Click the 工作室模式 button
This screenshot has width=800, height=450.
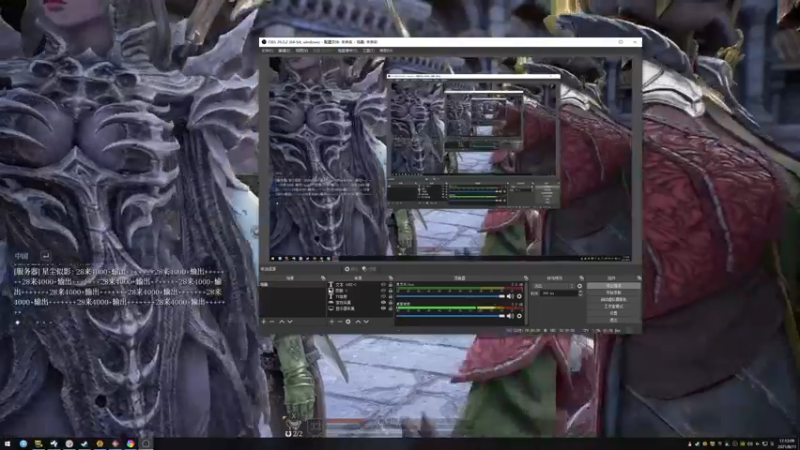(613, 306)
